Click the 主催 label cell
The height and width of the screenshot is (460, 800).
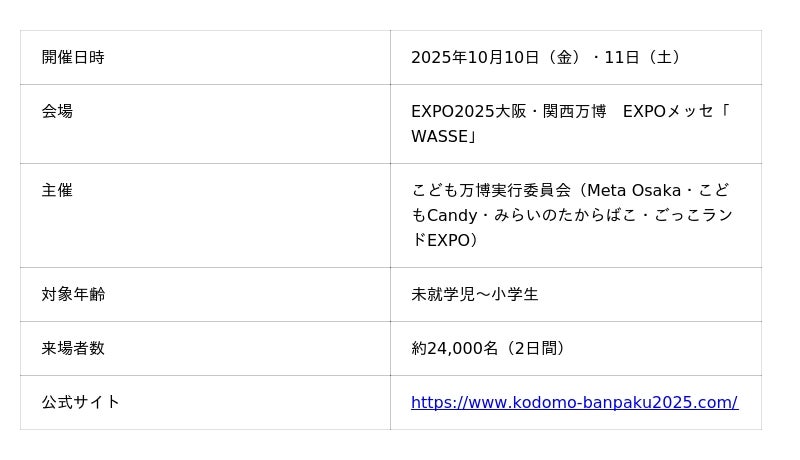(57, 190)
